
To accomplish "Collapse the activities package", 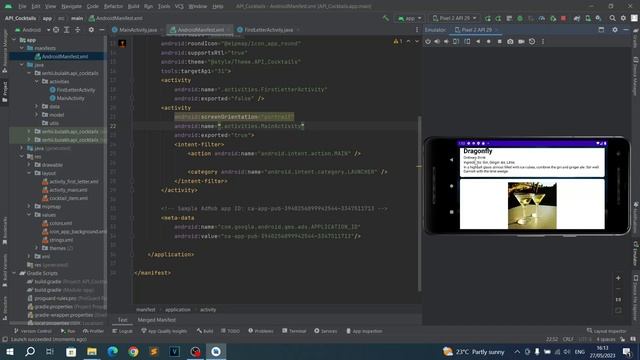I will 37,82.
